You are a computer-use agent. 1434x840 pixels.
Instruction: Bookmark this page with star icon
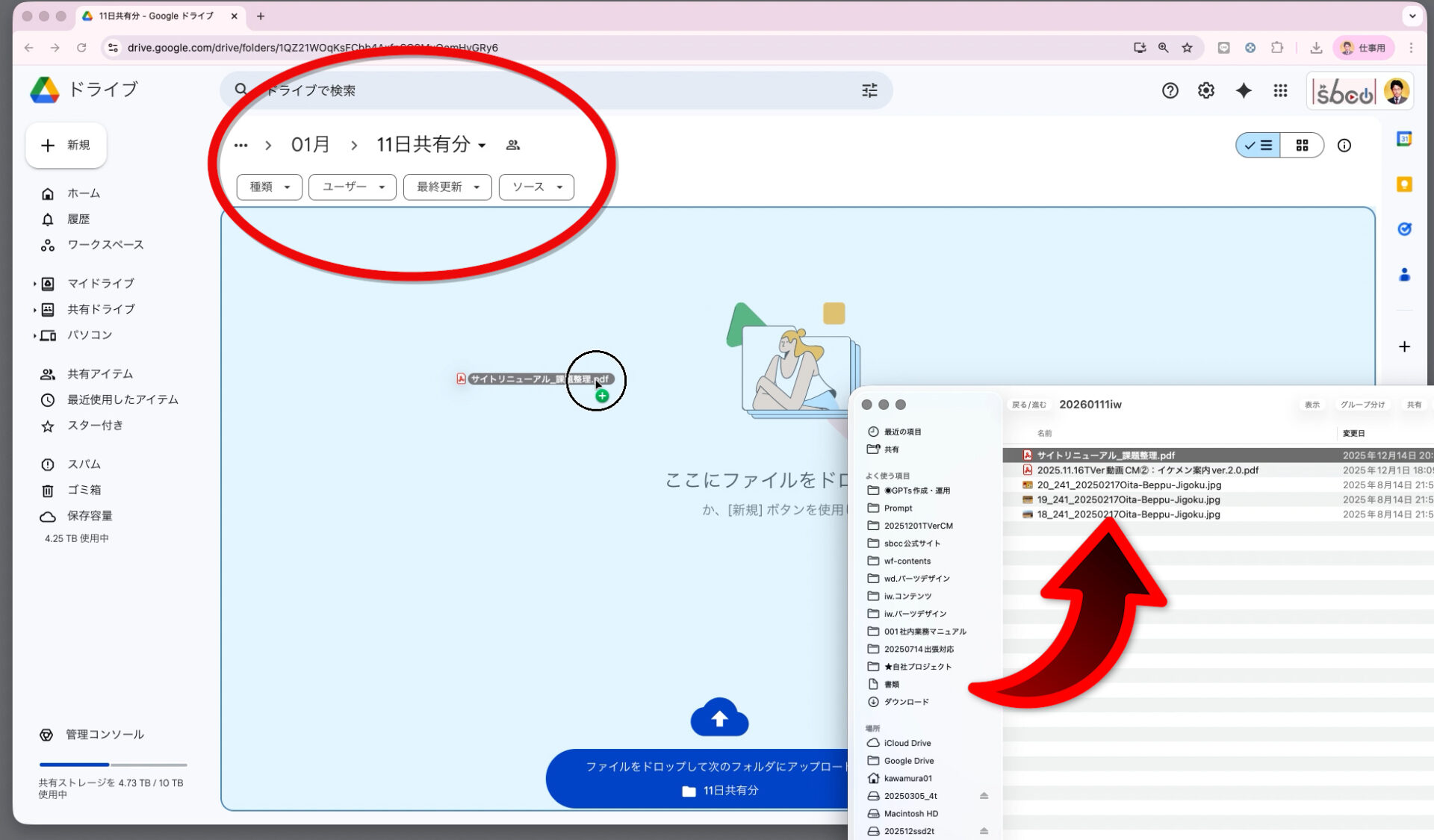point(1187,48)
